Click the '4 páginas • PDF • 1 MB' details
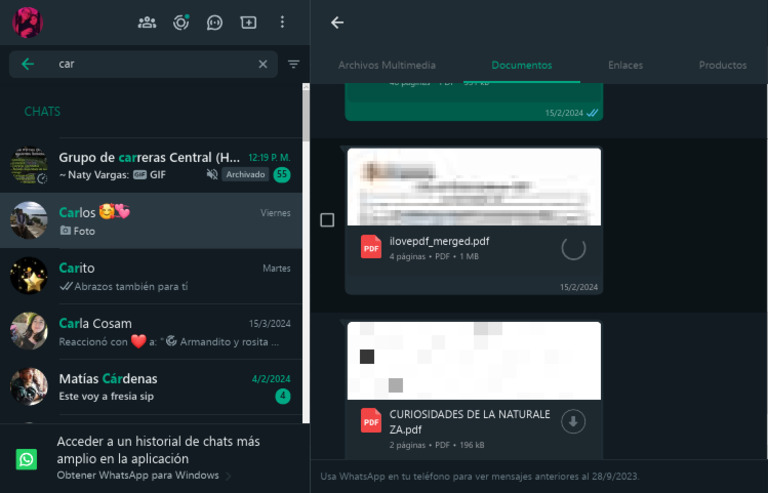This screenshot has width=768, height=493. tap(434, 257)
